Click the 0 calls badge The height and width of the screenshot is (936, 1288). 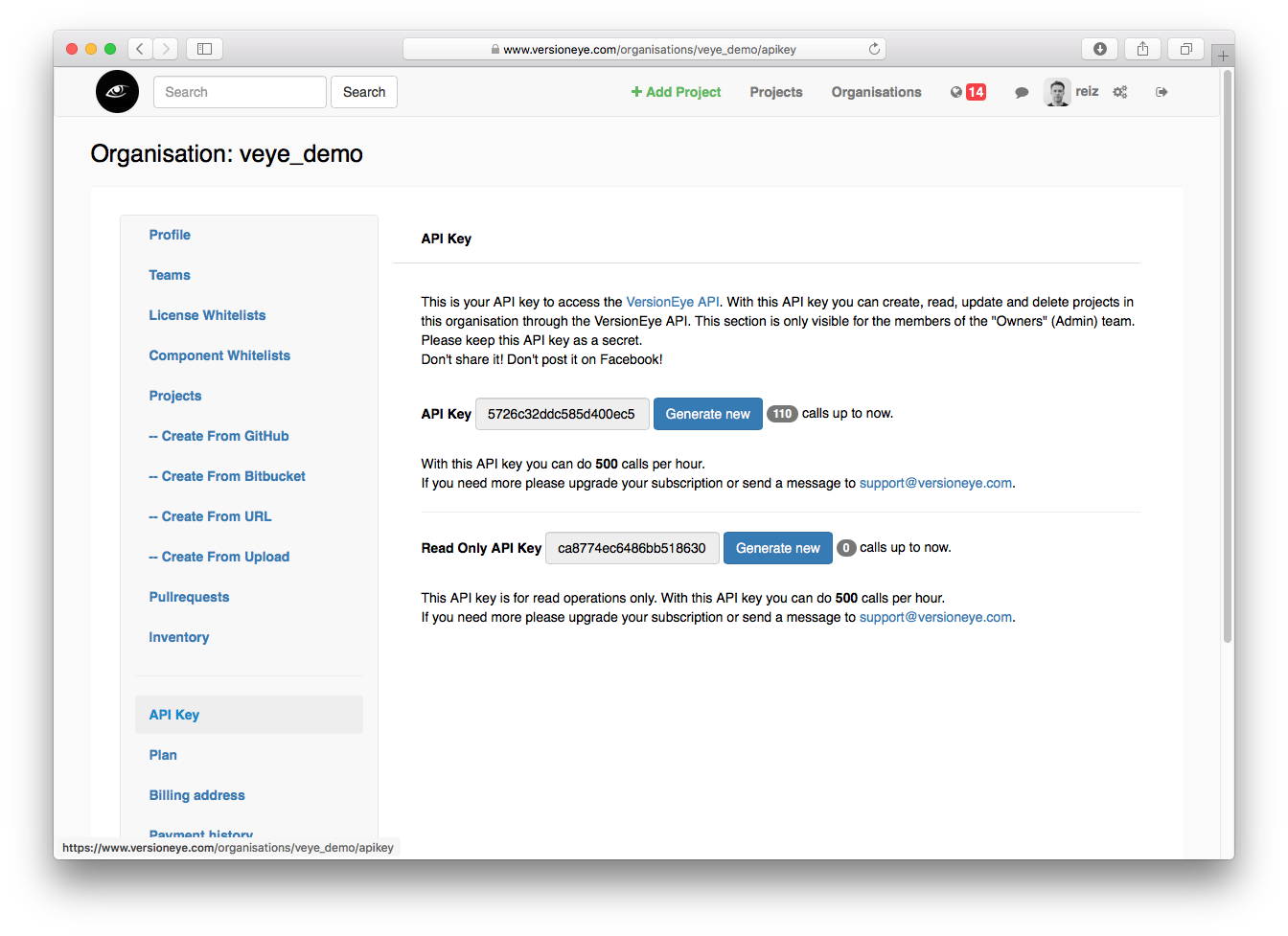point(846,548)
